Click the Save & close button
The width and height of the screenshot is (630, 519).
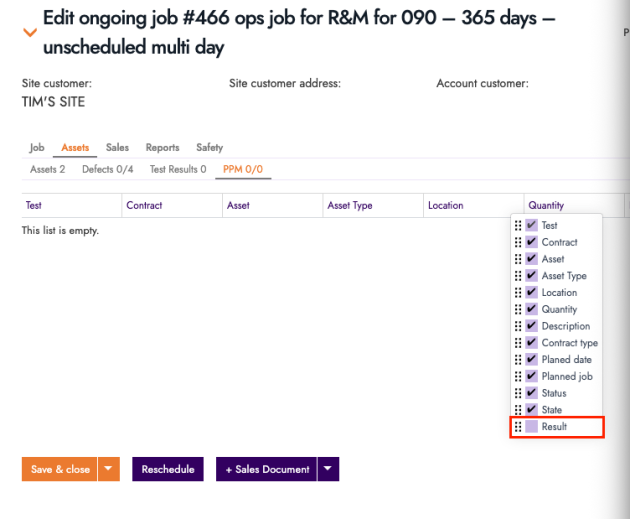(x=60, y=469)
